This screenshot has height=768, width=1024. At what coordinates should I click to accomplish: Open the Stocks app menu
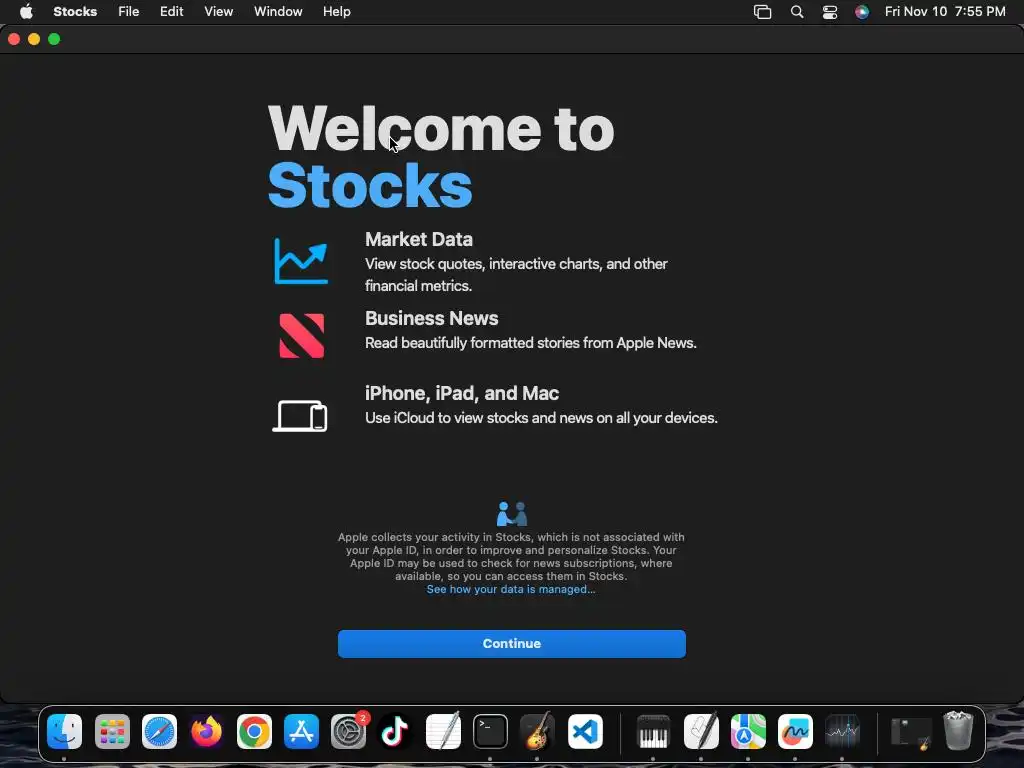pyautogui.click(x=75, y=12)
